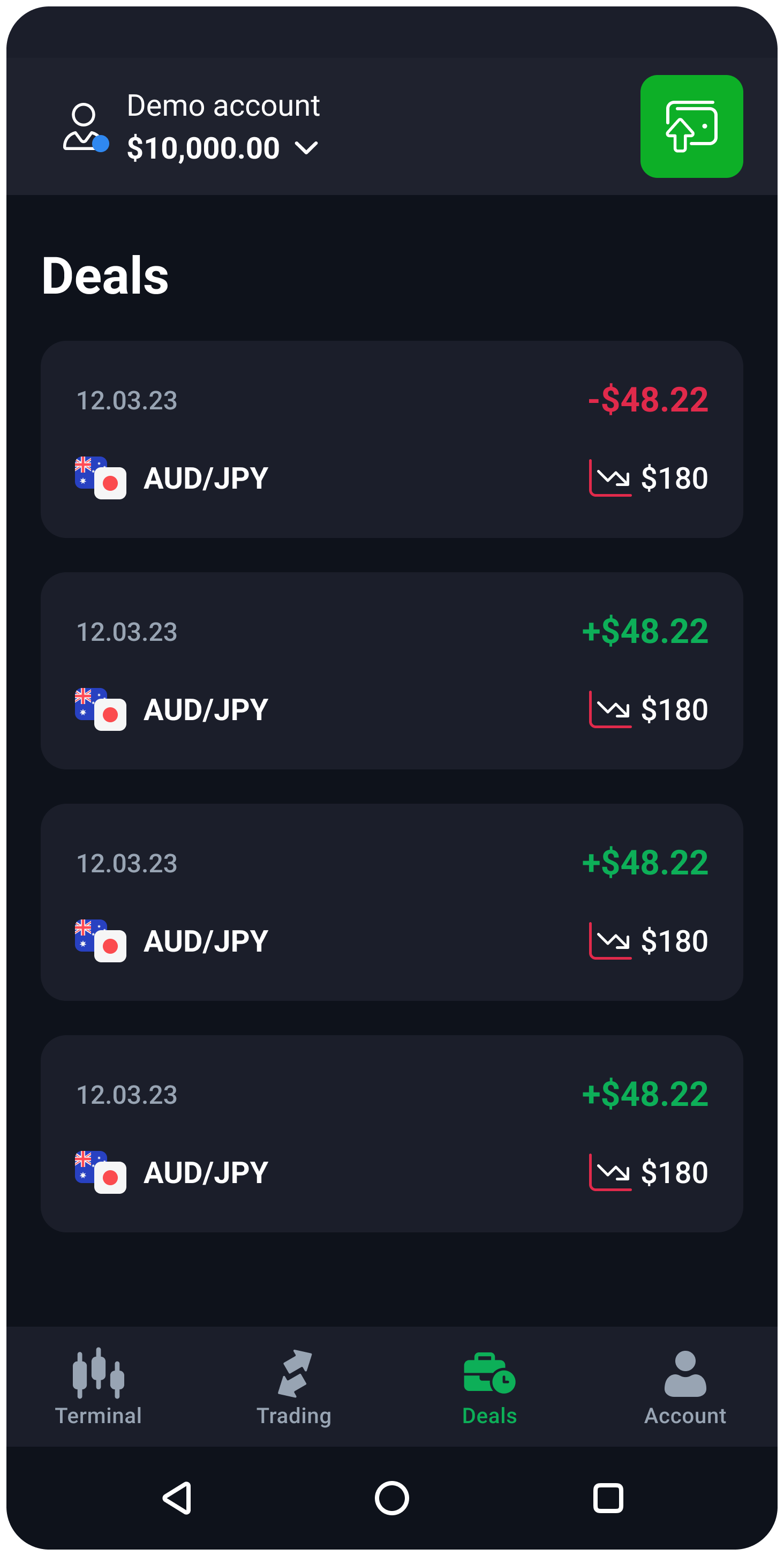Tap the demo account profile icon
Viewport: 784px width, 1556px height.
(85, 128)
